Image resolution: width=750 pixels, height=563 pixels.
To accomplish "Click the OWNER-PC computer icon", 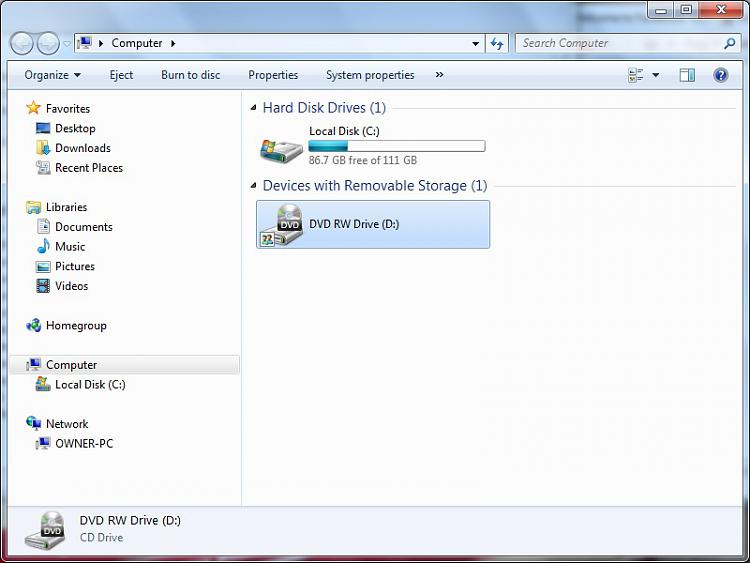I will click(x=43, y=443).
